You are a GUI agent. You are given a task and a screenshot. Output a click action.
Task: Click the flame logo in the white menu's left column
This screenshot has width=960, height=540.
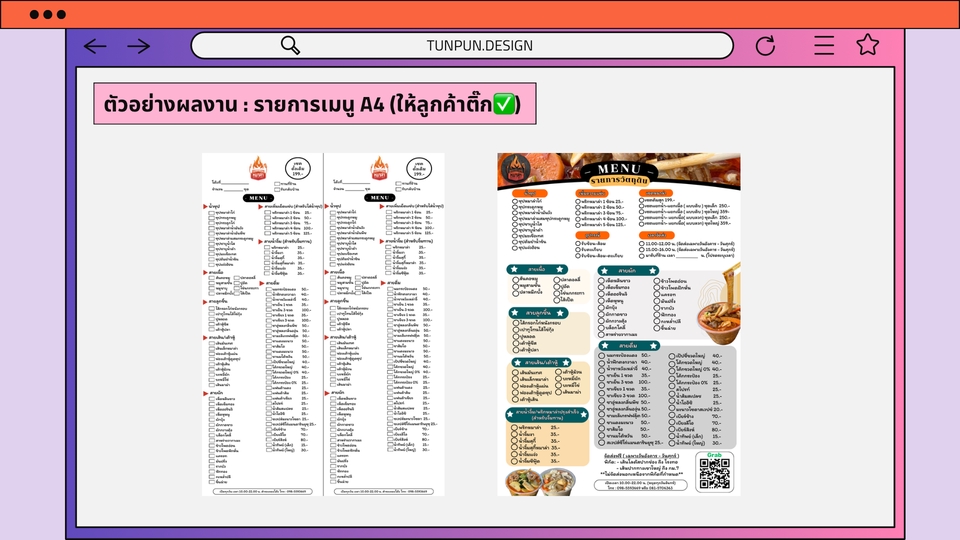point(258,168)
